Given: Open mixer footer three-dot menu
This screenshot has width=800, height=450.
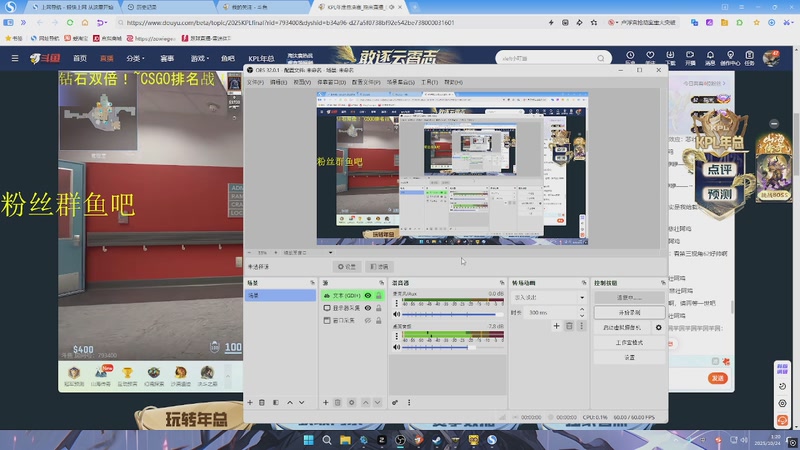Looking at the screenshot, I should 409,403.
